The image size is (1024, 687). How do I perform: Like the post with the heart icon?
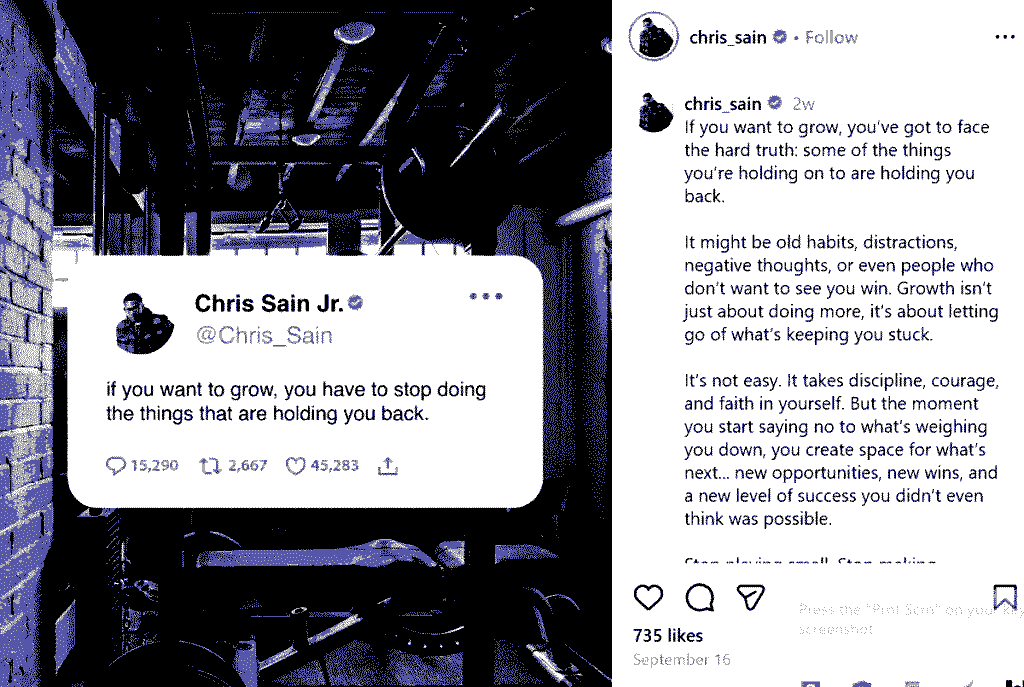coord(648,598)
